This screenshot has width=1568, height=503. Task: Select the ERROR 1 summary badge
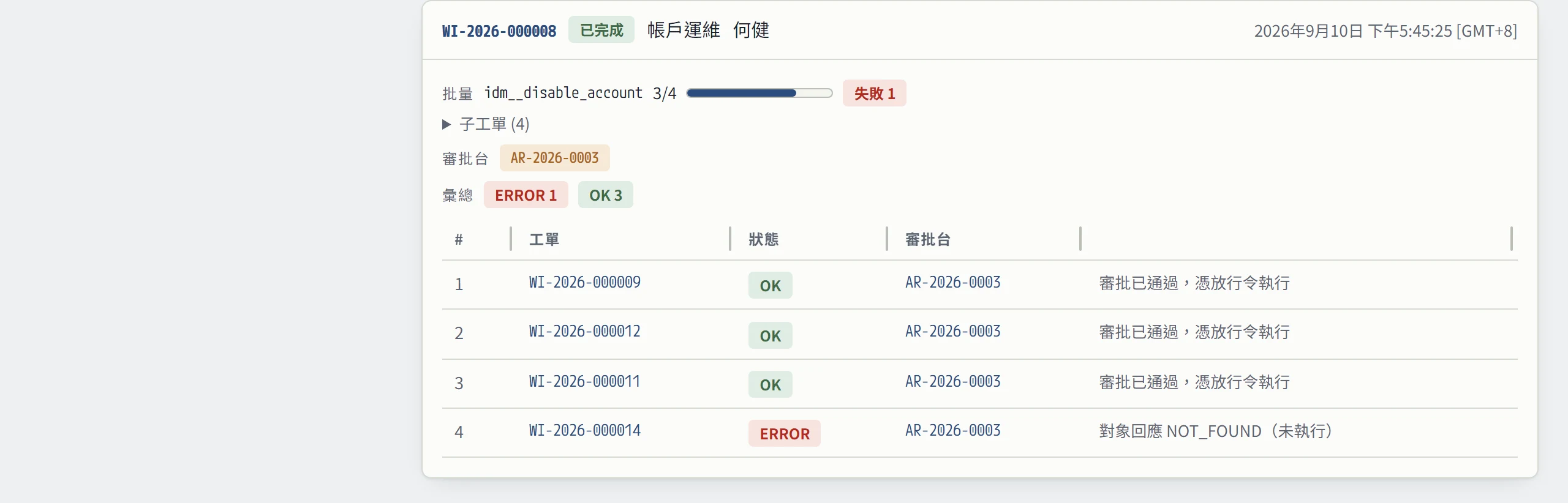click(526, 195)
